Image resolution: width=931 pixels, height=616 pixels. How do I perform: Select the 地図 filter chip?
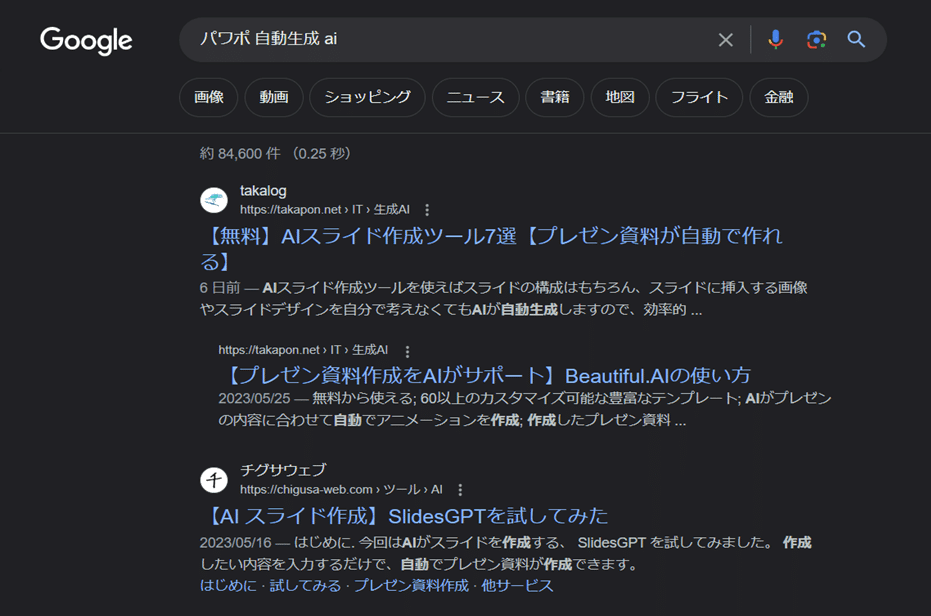point(620,97)
